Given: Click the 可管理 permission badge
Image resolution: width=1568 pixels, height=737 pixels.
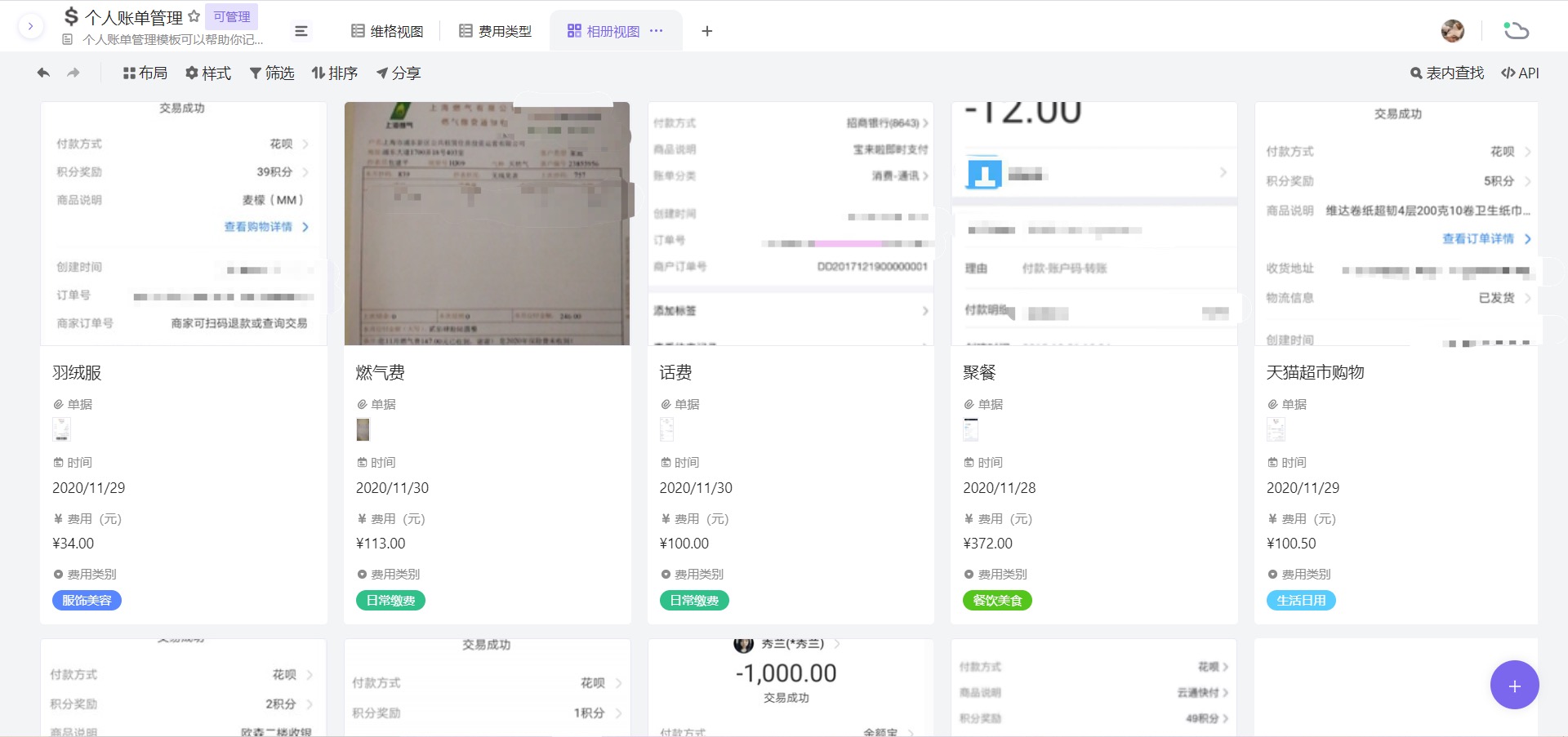Looking at the screenshot, I should 232,16.
